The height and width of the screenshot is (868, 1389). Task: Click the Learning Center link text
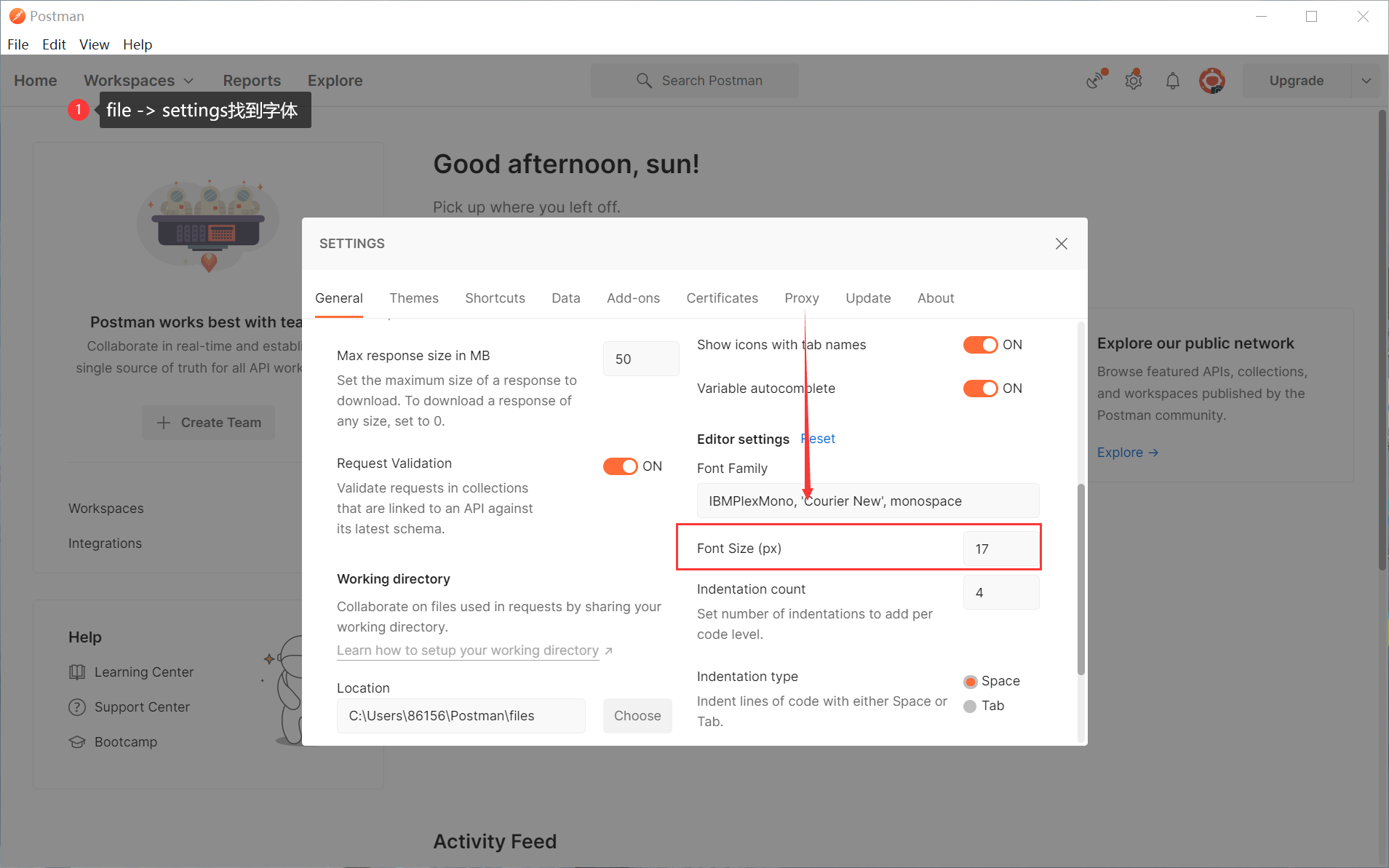[144, 672]
